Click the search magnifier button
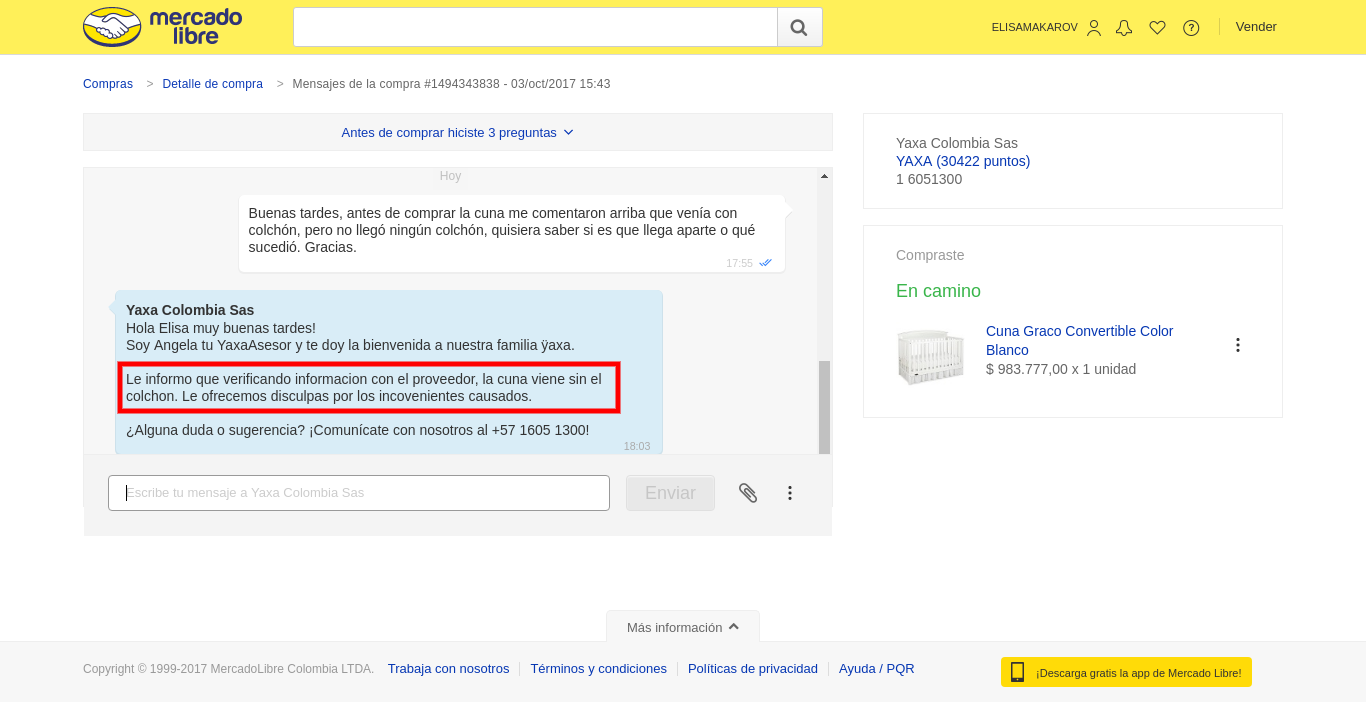 (799, 27)
